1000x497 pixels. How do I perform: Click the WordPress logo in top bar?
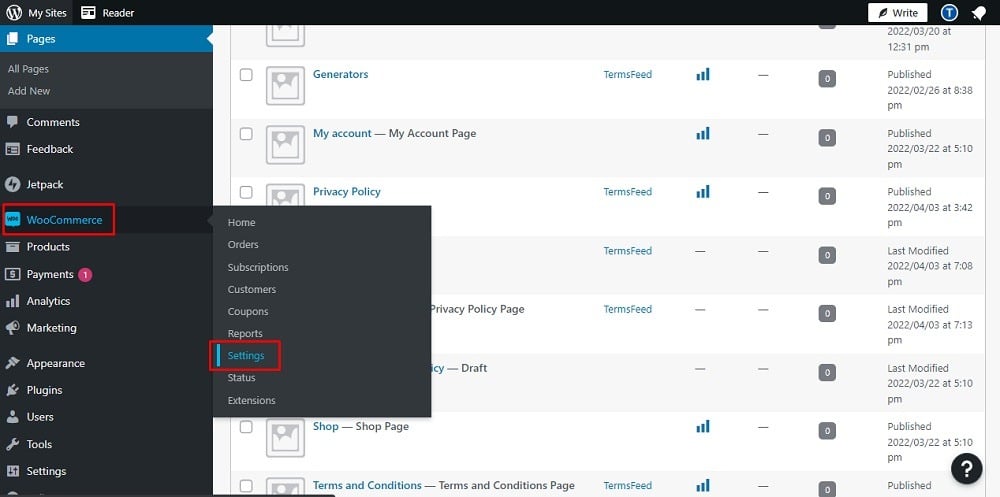point(14,12)
